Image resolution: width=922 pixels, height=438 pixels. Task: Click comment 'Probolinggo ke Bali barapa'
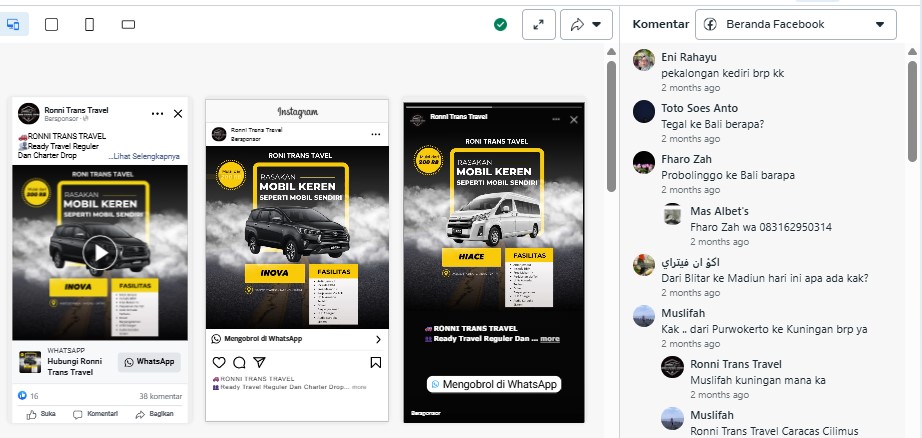coord(728,175)
